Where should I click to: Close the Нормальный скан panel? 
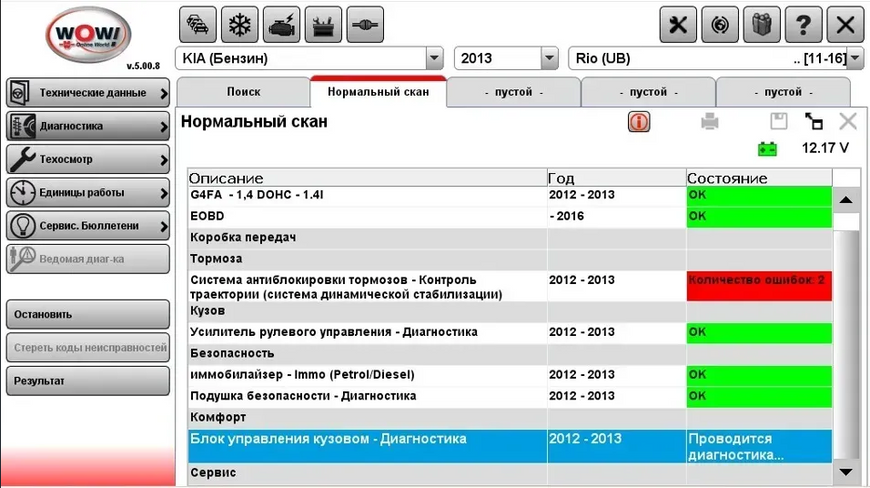848,121
